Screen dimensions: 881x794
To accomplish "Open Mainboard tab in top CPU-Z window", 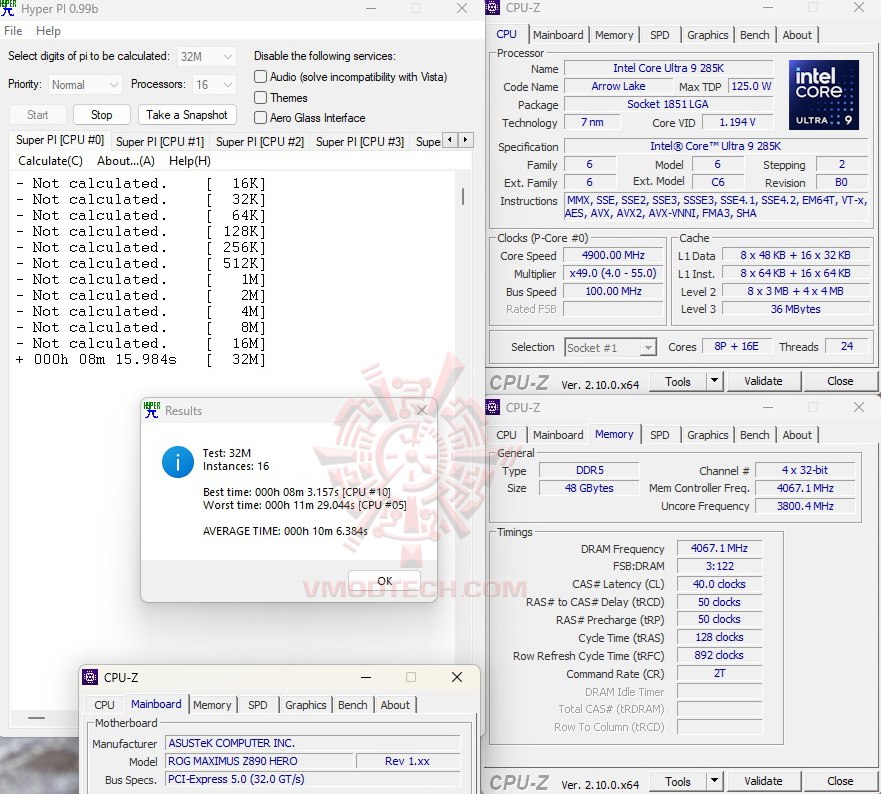I will [558, 35].
